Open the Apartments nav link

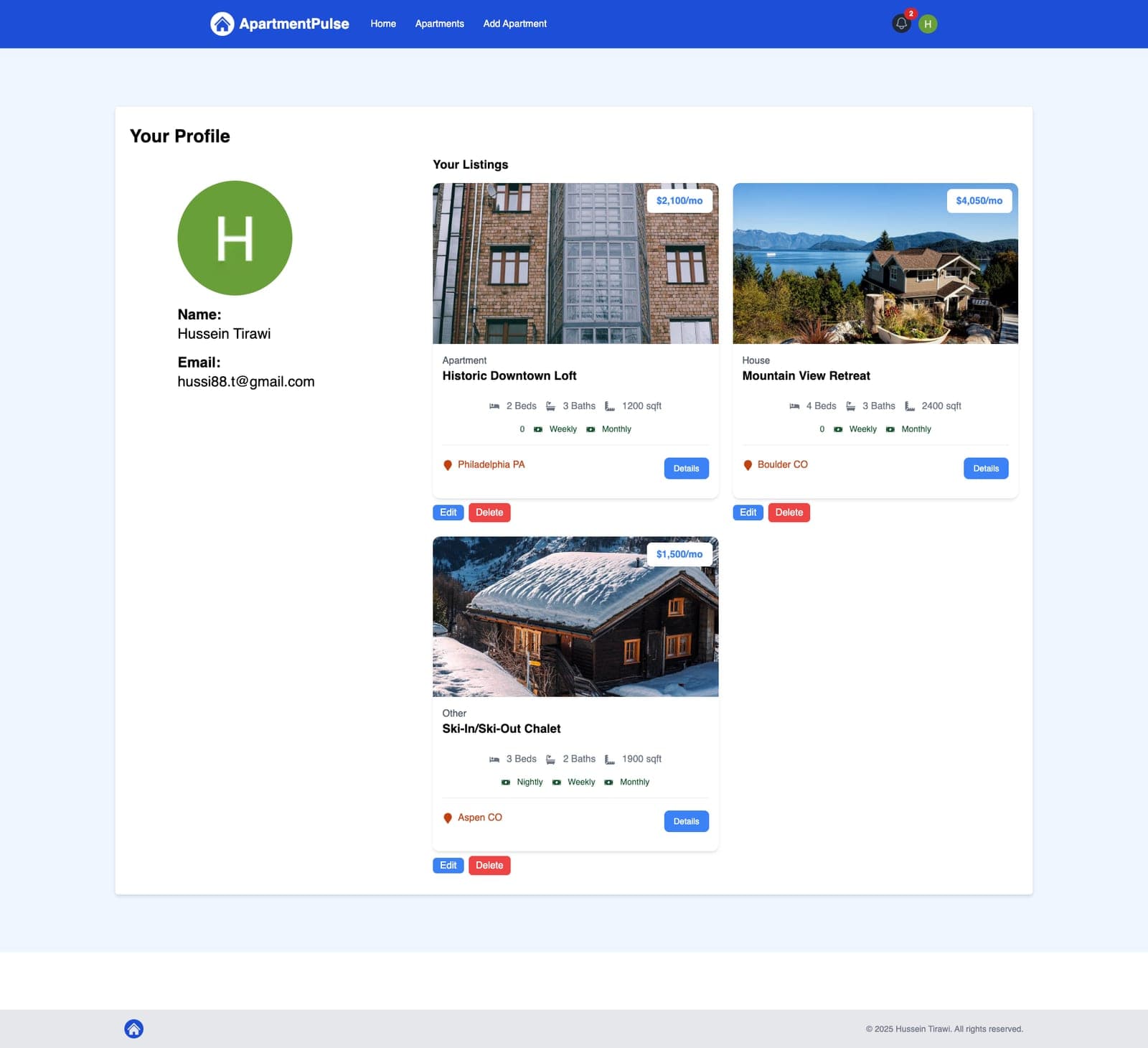point(439,24)
